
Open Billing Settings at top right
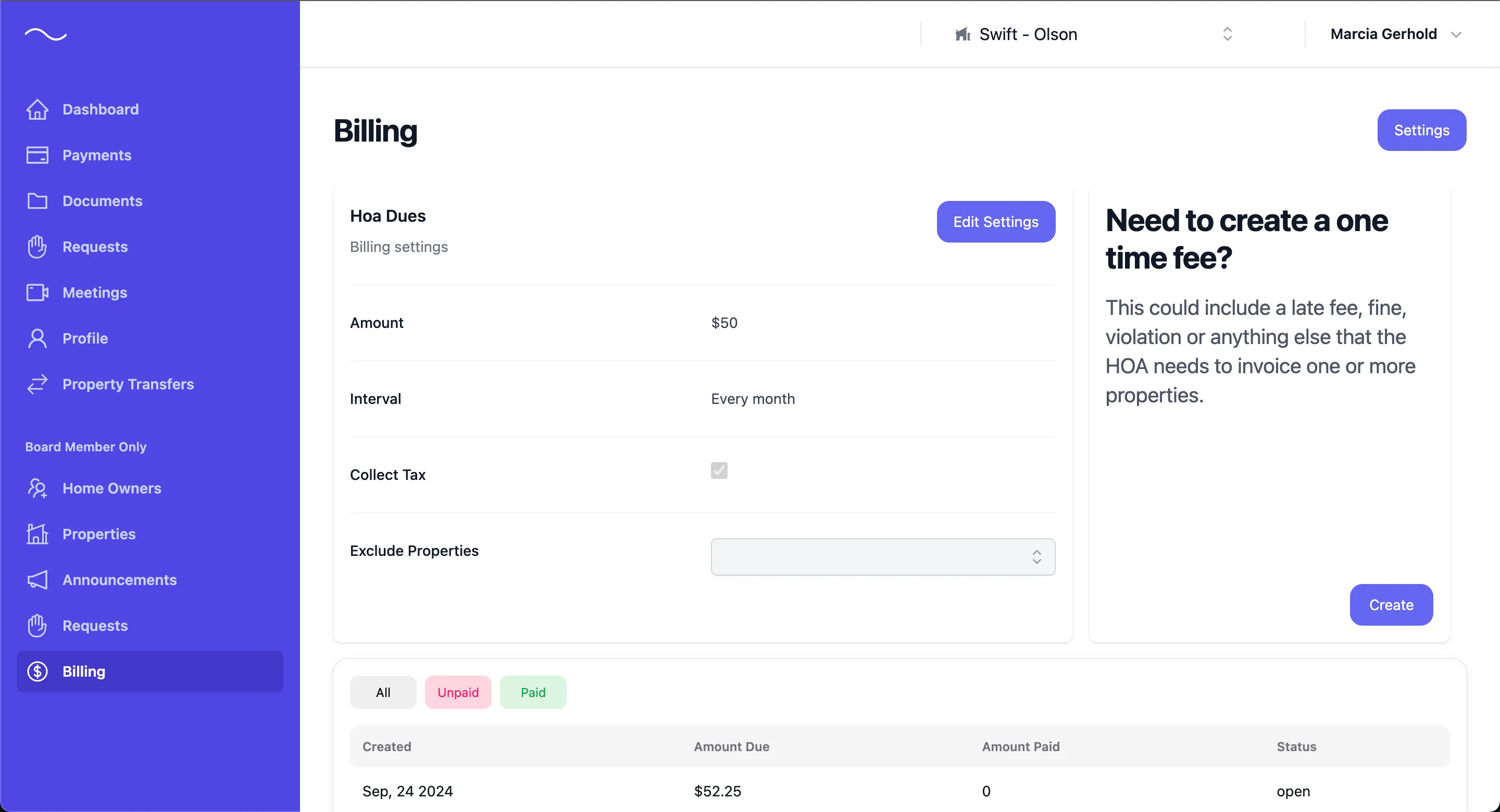coord(1421,130)
